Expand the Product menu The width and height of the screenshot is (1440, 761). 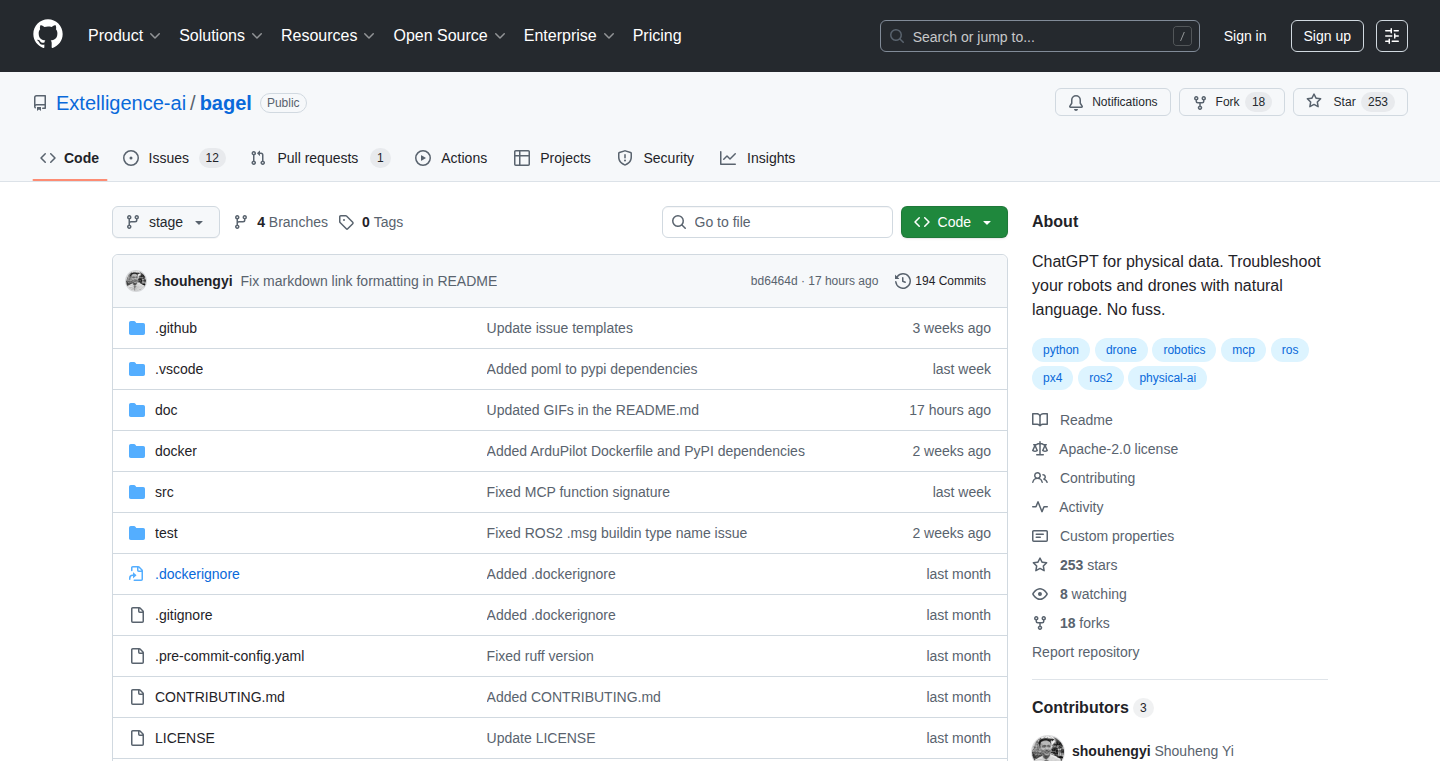(124, 36)
